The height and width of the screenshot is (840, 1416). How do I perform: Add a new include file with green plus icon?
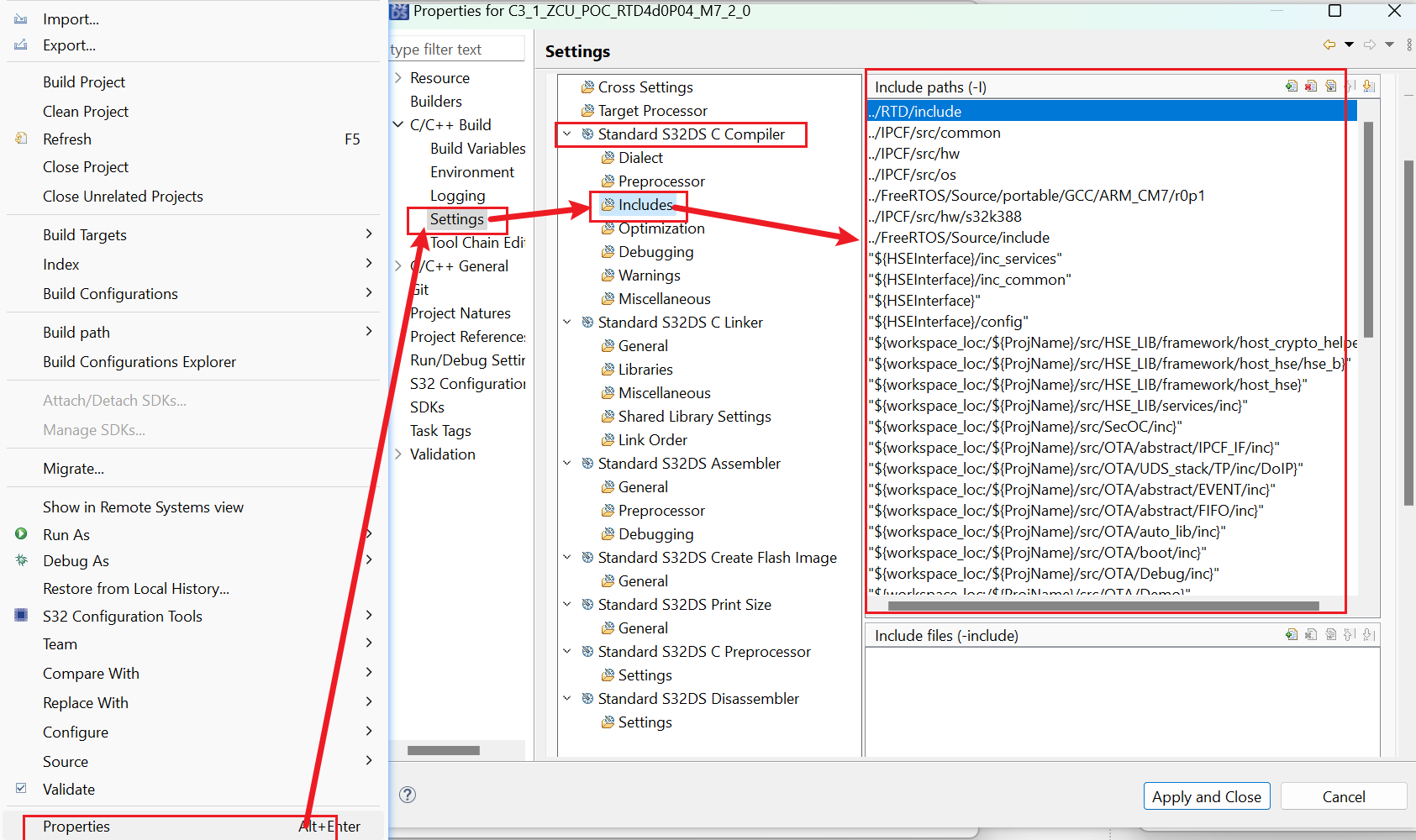(x=1292, y=635)
